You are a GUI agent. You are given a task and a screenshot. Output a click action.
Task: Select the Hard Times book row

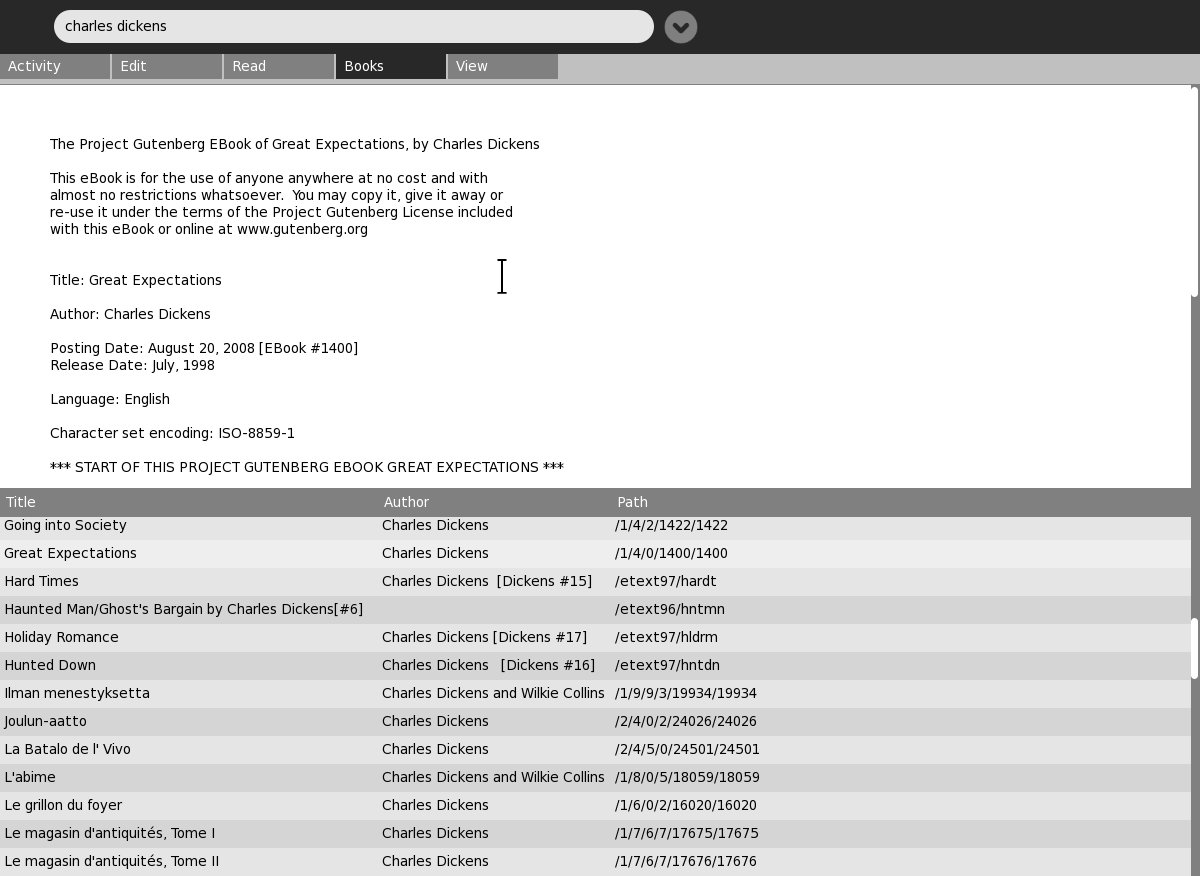tap(41, 581)
